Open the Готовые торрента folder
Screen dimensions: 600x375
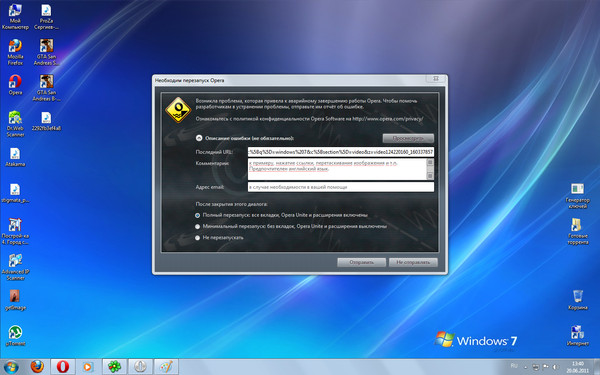[x=577, y=231]
